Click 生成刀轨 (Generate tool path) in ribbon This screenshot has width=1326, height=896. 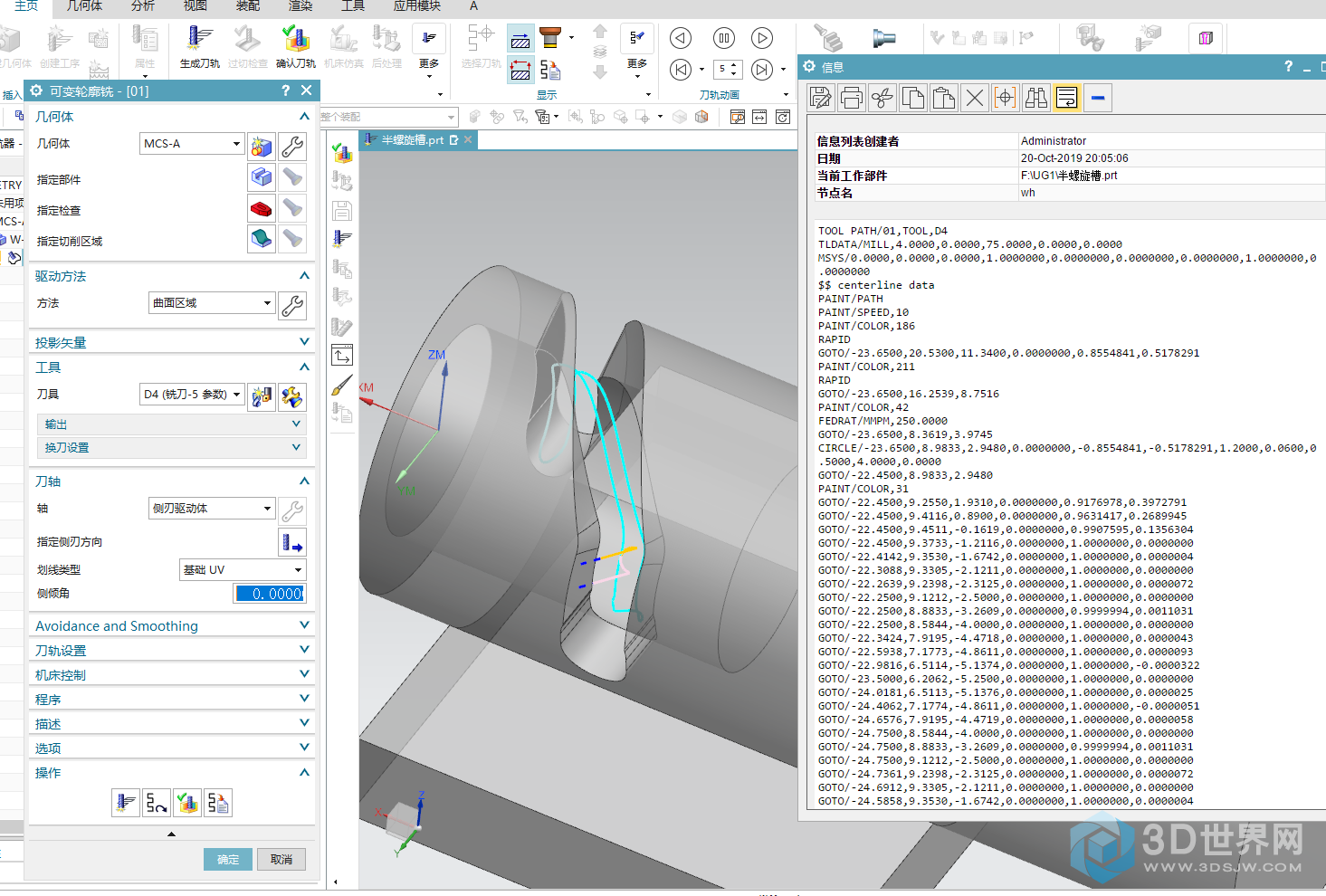coord(200,47)
